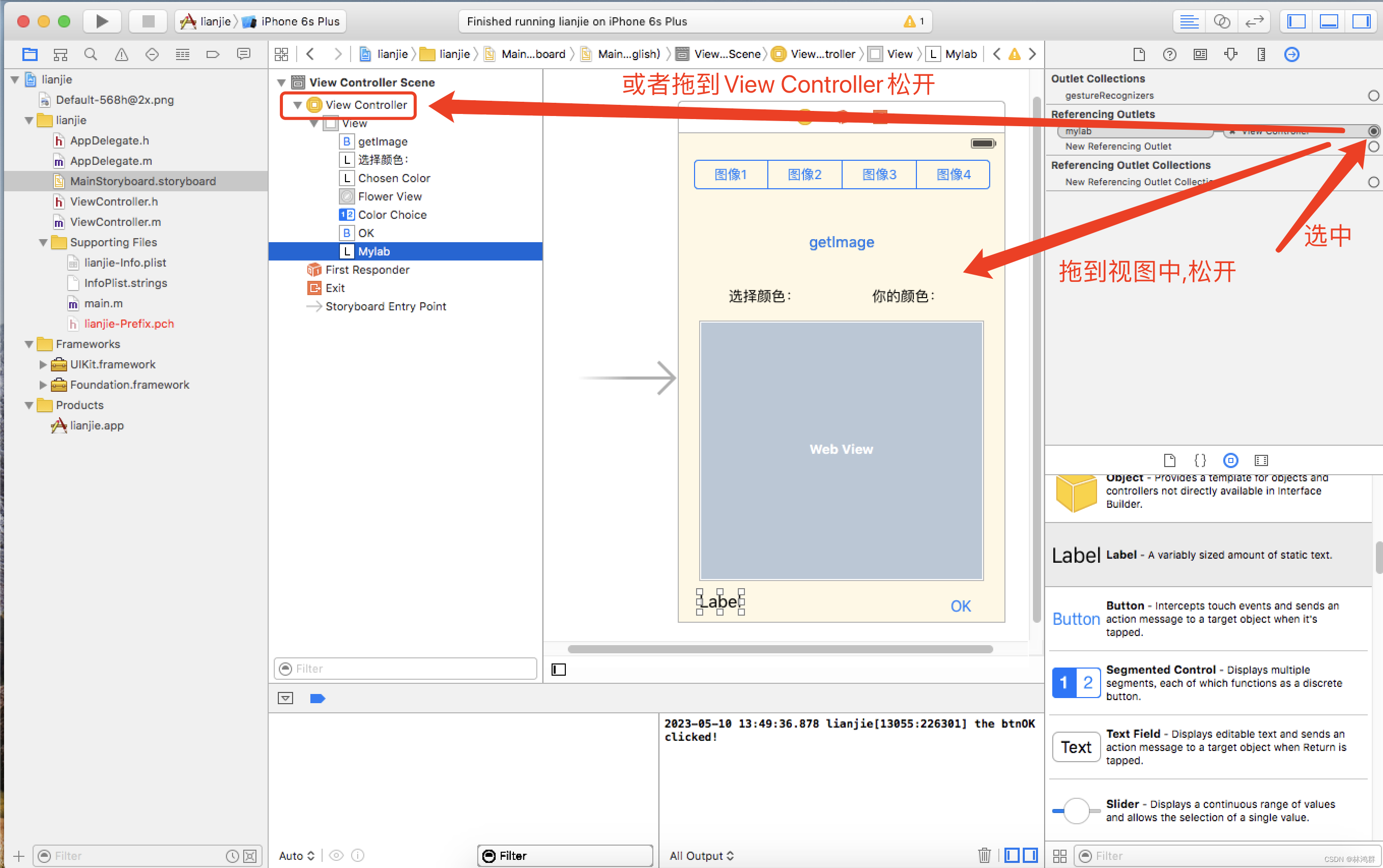This screenshot has height=868, width=1383.
Task: Select Flower View in document outline
Action: (x=389, y=196)
